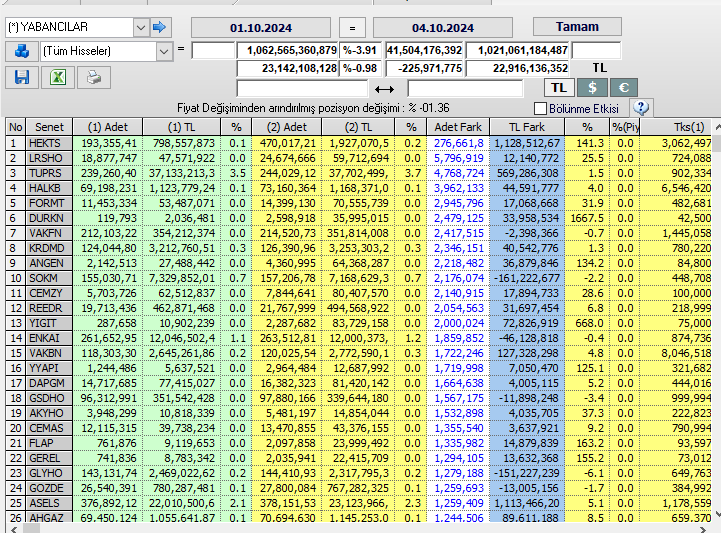Click the double-headed arrow swap icon
Viewport: 721px width, 533px height.
coord(384,89)
